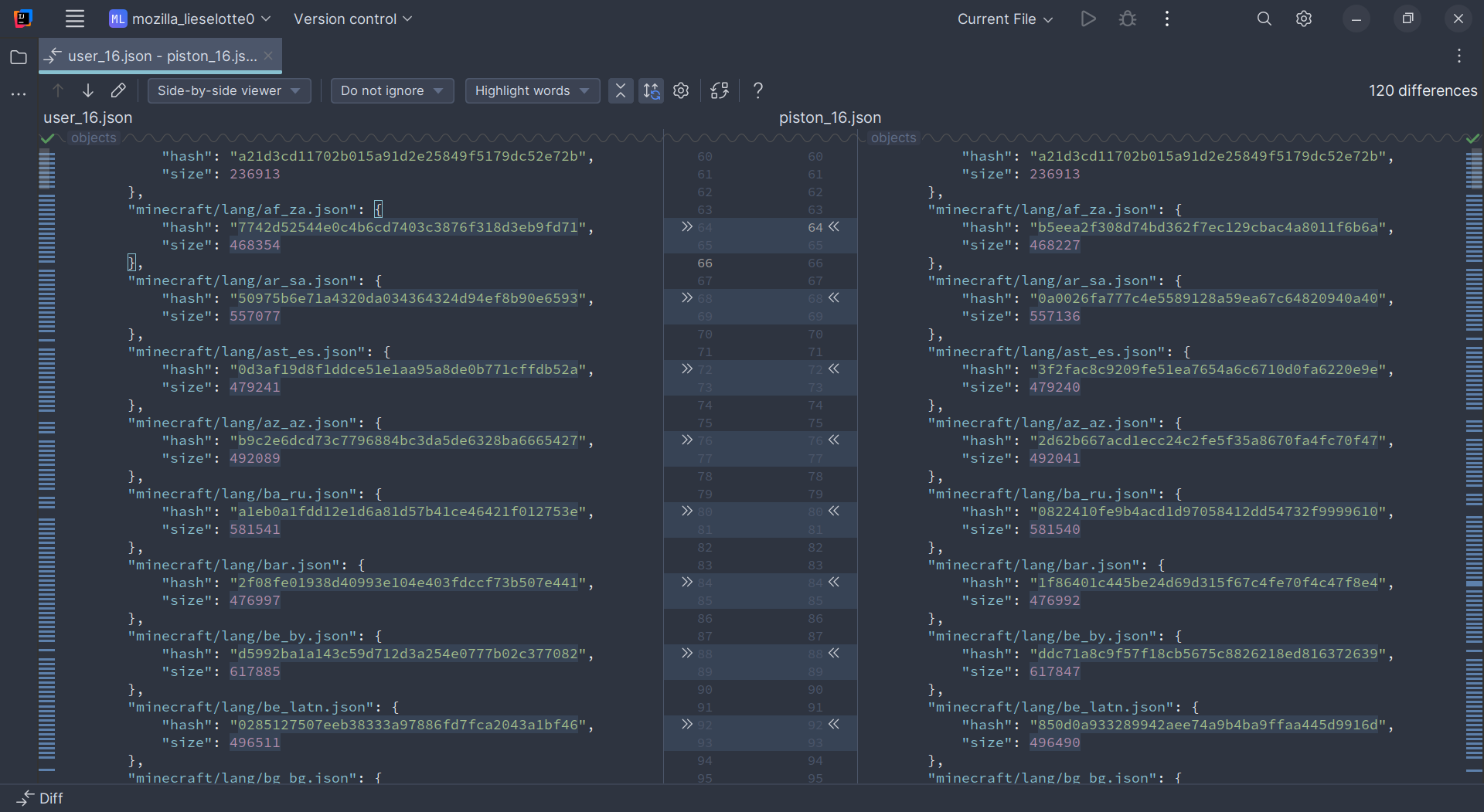1484x812 pixels.
Task: Click left pane green checkmark indicator
Action: coord(48,138)
